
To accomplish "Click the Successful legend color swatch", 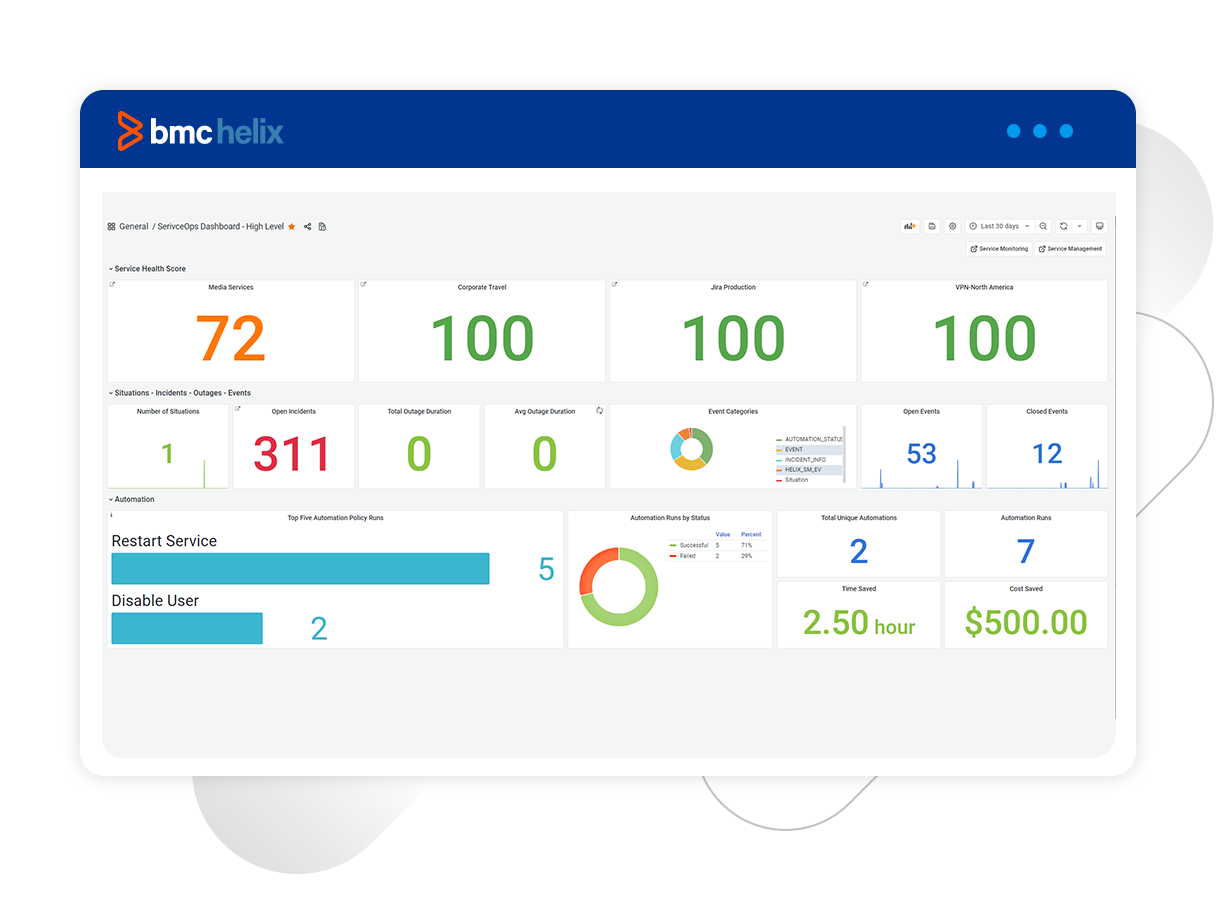I will coord(673,545).
